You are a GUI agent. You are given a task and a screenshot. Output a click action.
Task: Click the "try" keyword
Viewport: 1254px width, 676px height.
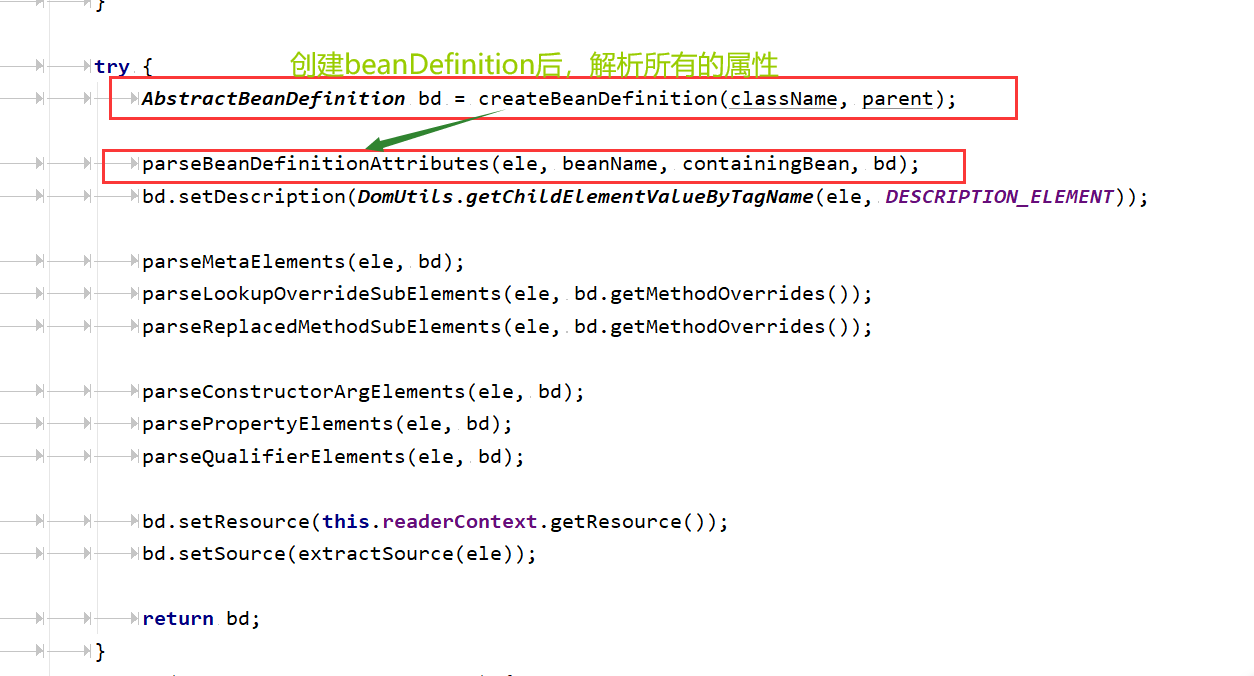112,67
